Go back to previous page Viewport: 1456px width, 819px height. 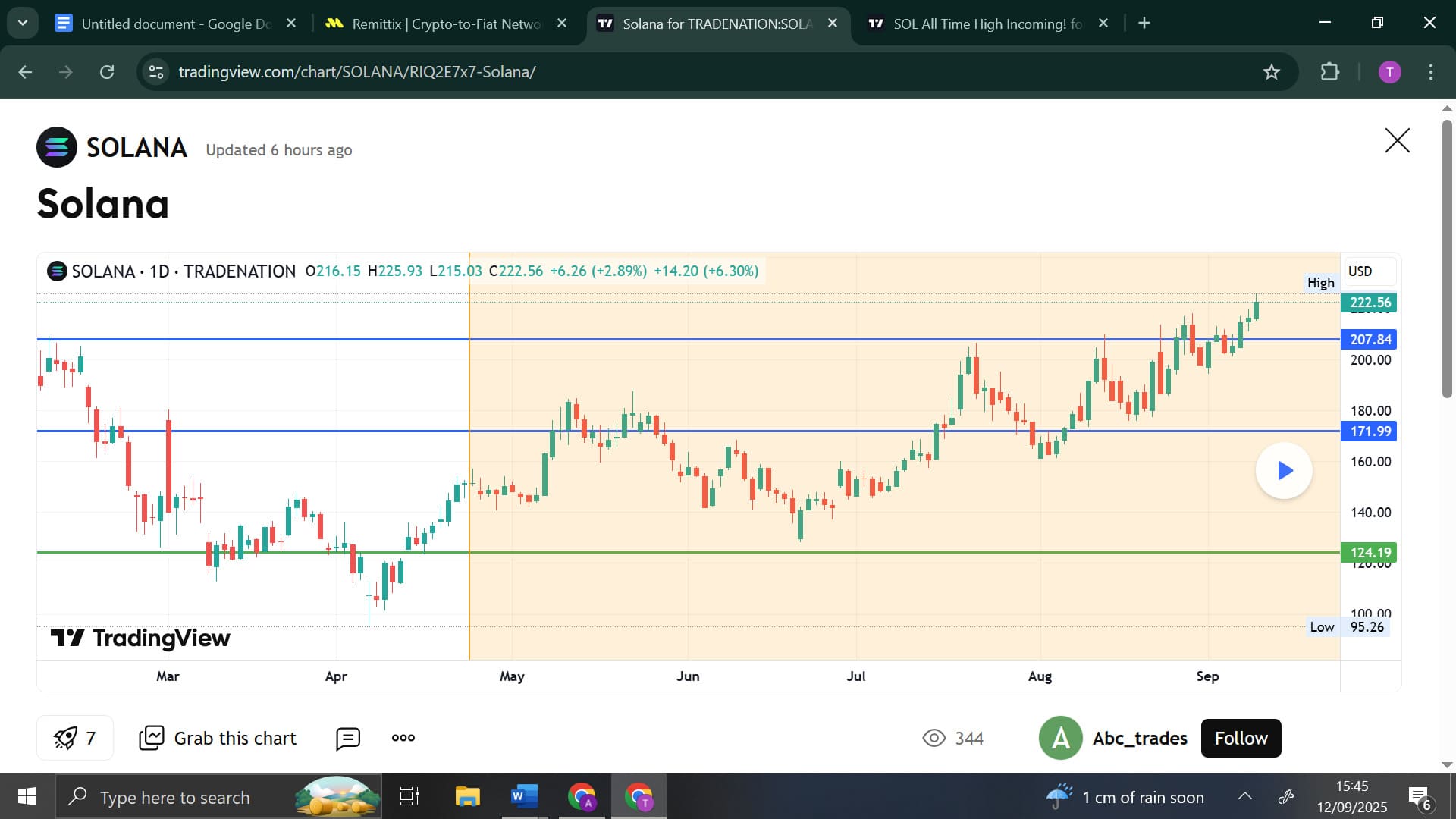coord(25,72)
